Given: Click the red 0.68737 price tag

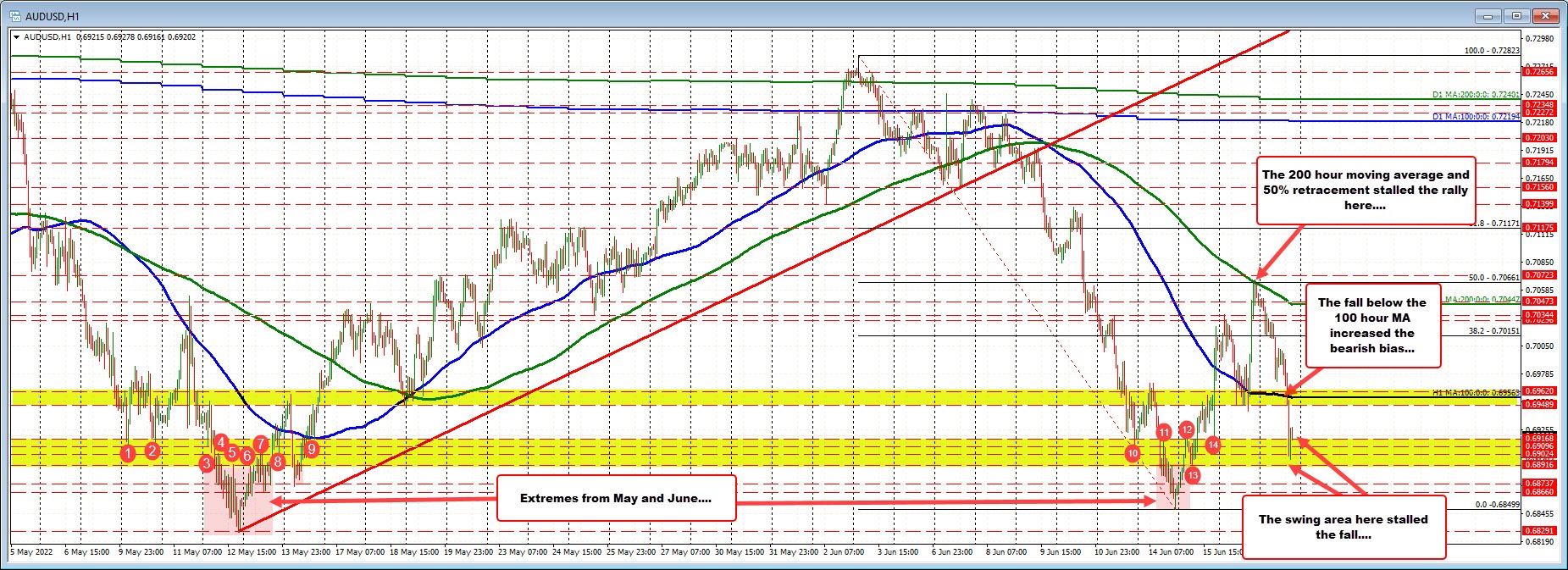Looking at the screenshot, I should 1539,483.
